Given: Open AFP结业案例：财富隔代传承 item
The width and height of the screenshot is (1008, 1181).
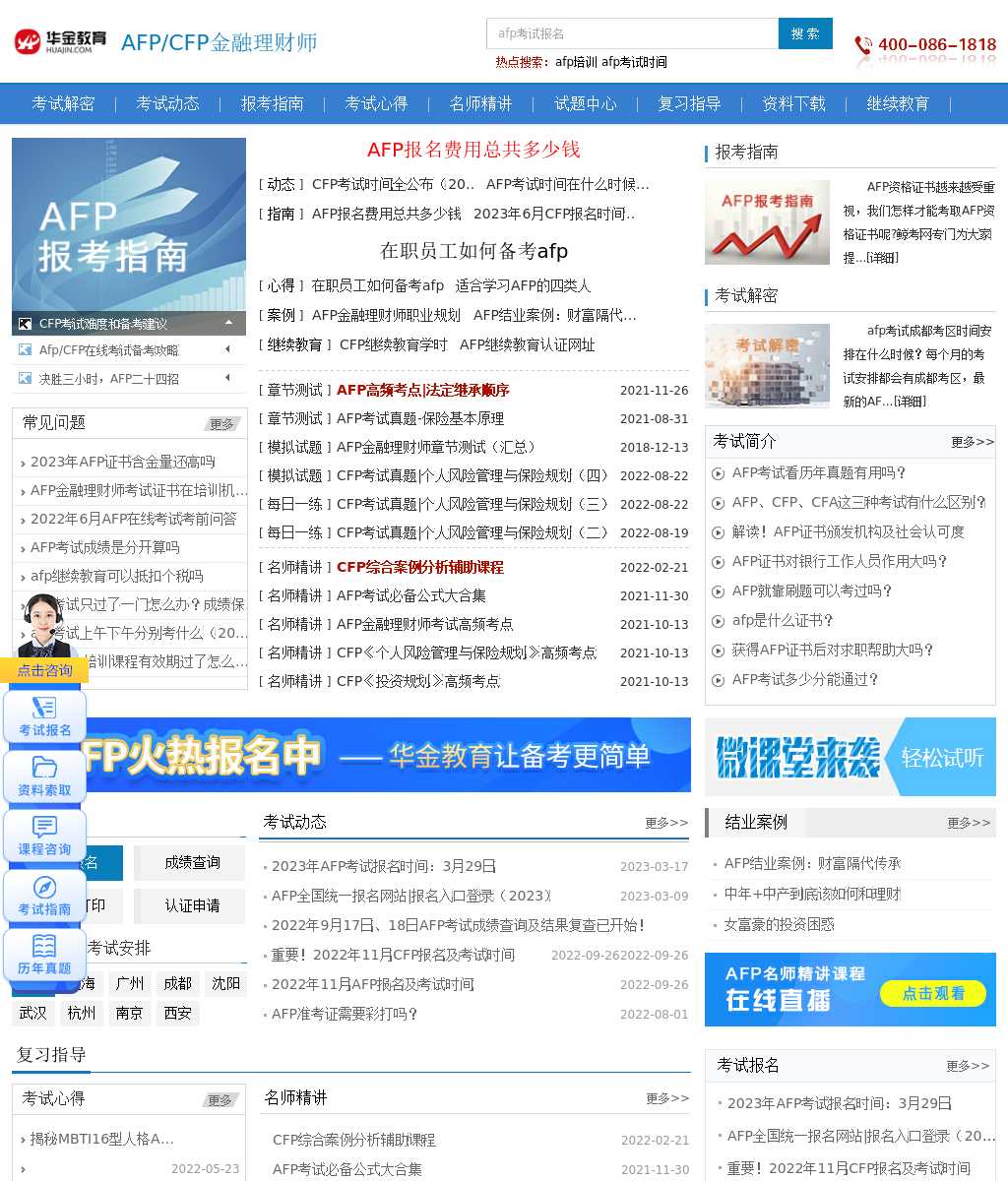Looking at the screenshot, I should click(x=812, y=863).
